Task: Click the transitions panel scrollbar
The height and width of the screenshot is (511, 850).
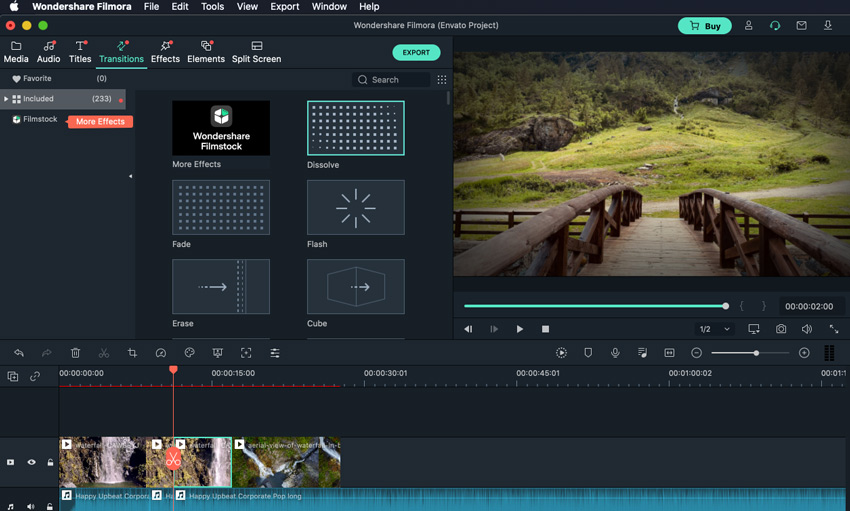Action: (448, 98)
